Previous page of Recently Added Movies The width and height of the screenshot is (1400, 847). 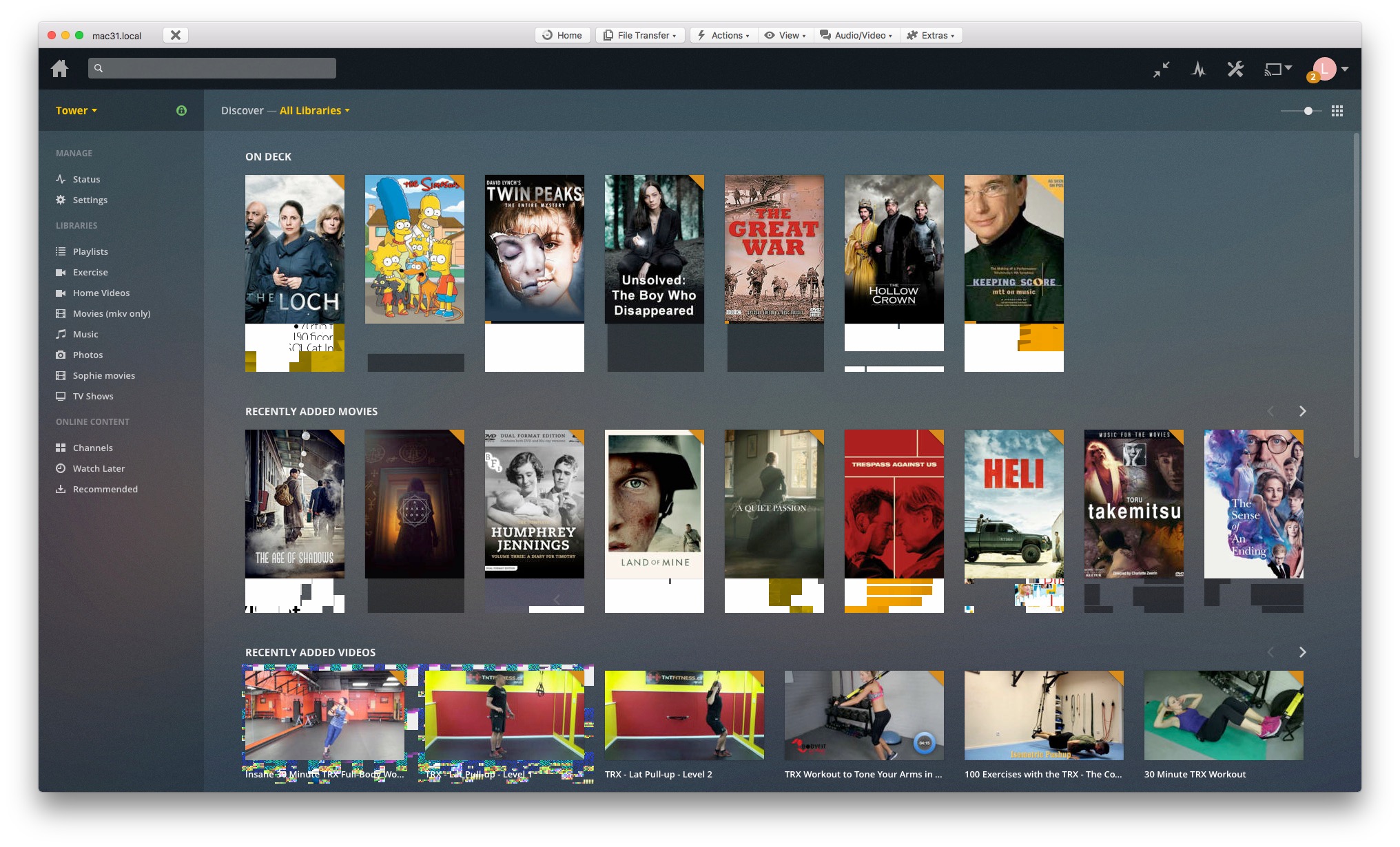coord(1270,411)
